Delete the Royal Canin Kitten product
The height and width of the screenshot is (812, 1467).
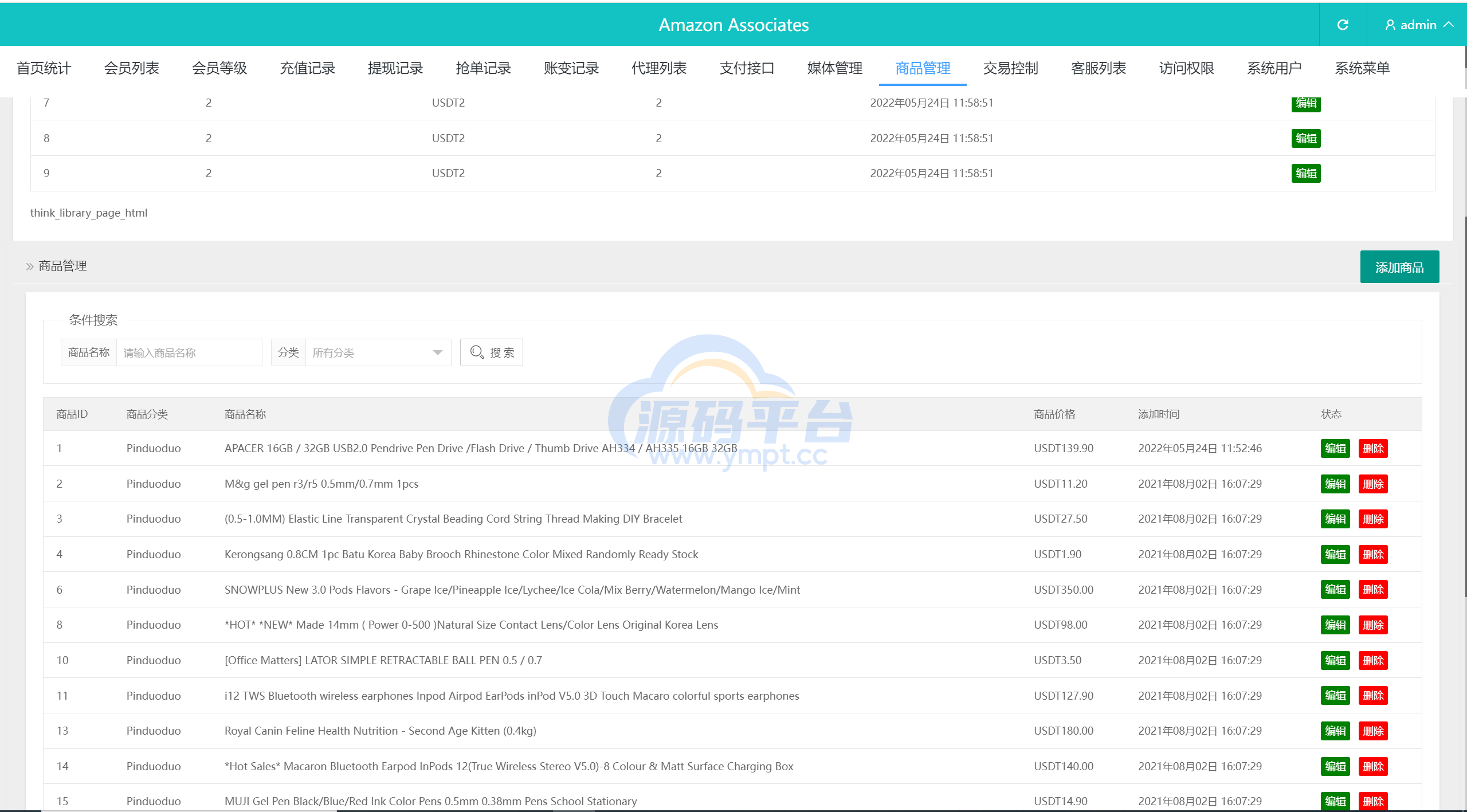[1373, 731]
